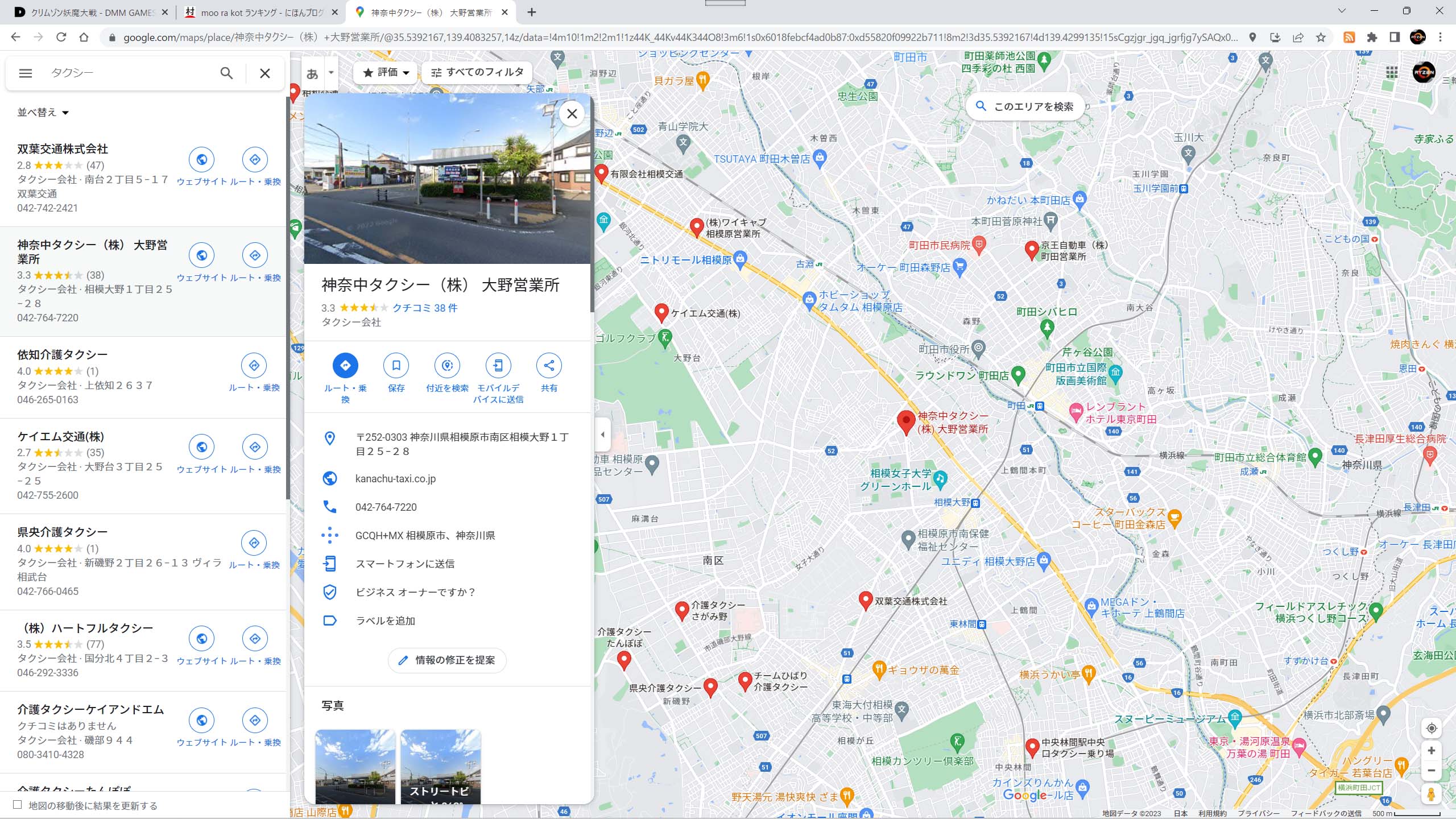Viewport: 1456px width, 819px height.
Task: Open the 並べ替え sort dropdown
Action: (x=43, y=113)
